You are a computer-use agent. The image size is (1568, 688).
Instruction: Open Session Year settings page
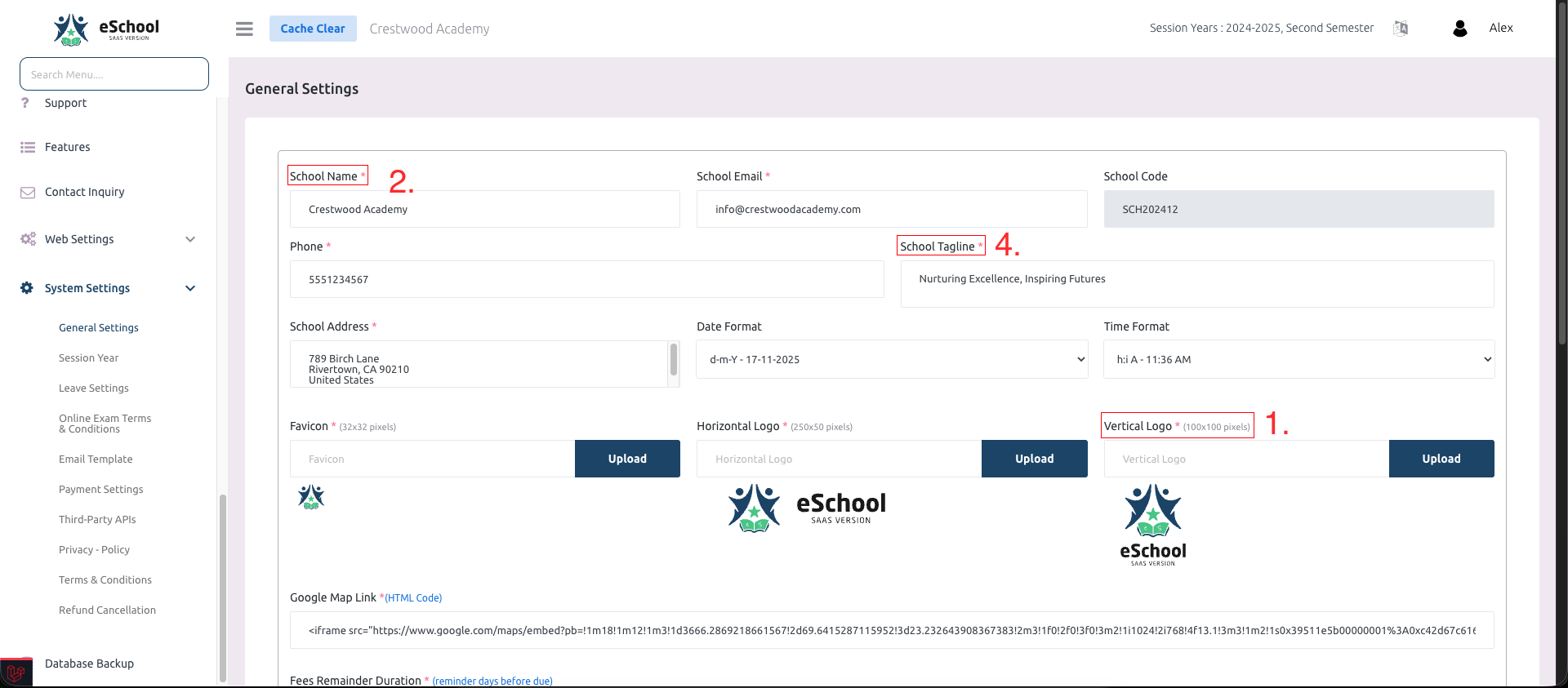[x=88, y=358]
